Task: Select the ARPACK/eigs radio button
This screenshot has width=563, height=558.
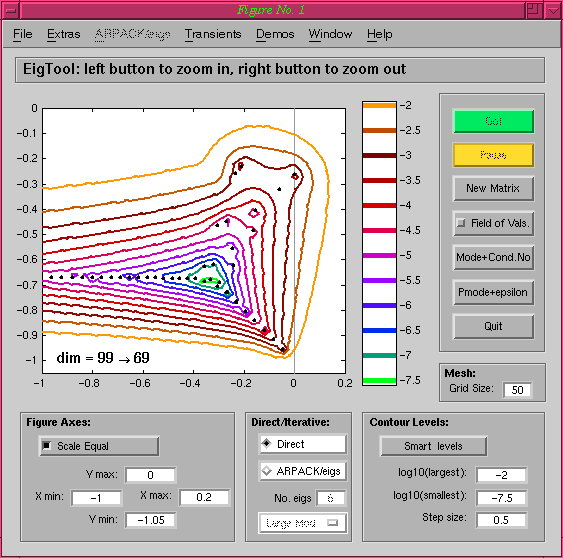Action: [266, 470]
